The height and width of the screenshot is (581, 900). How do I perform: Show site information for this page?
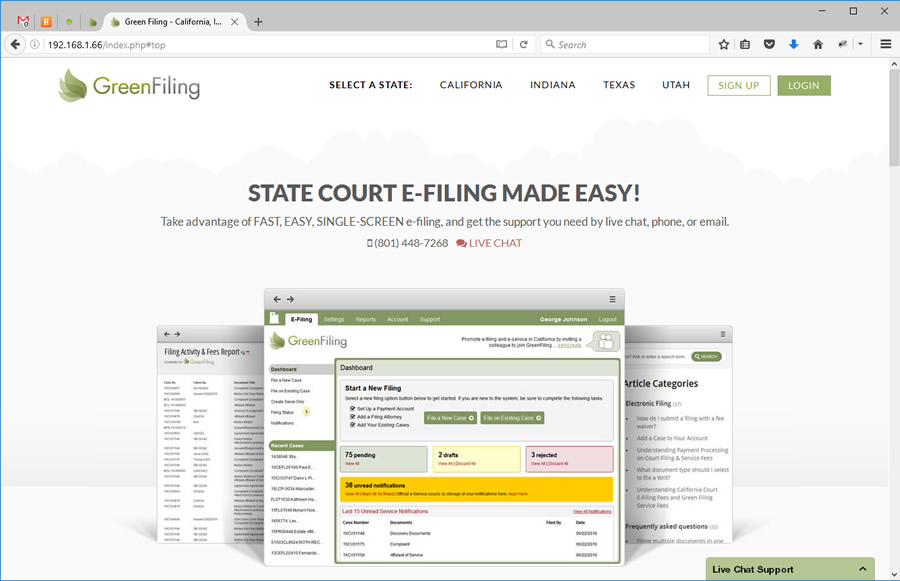click(x=35, y=44)
